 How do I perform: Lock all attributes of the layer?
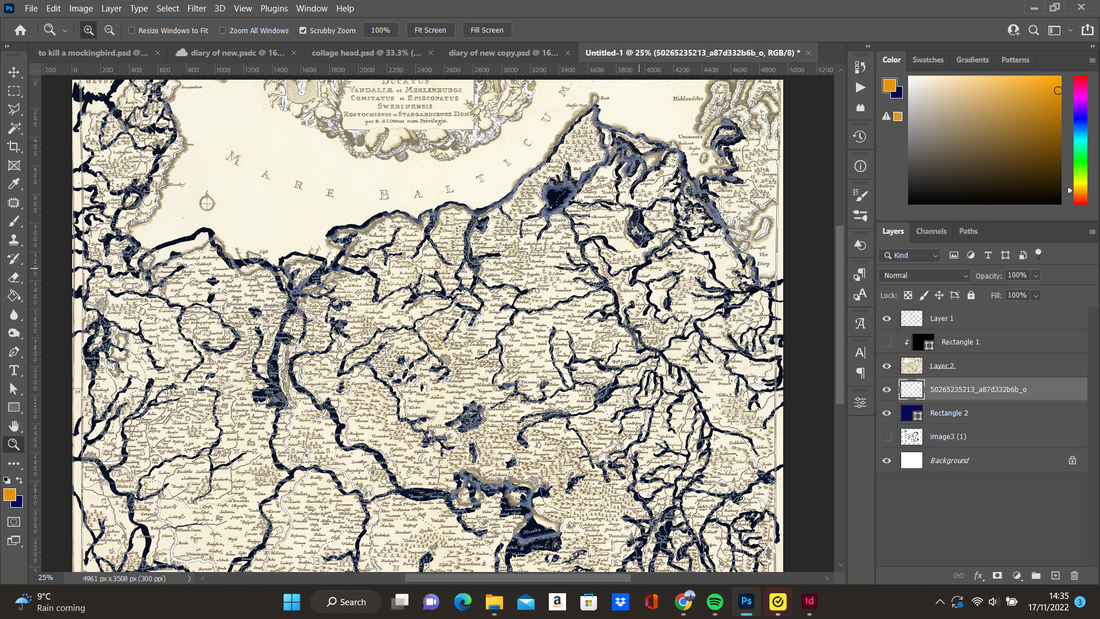tap(971, 295)
